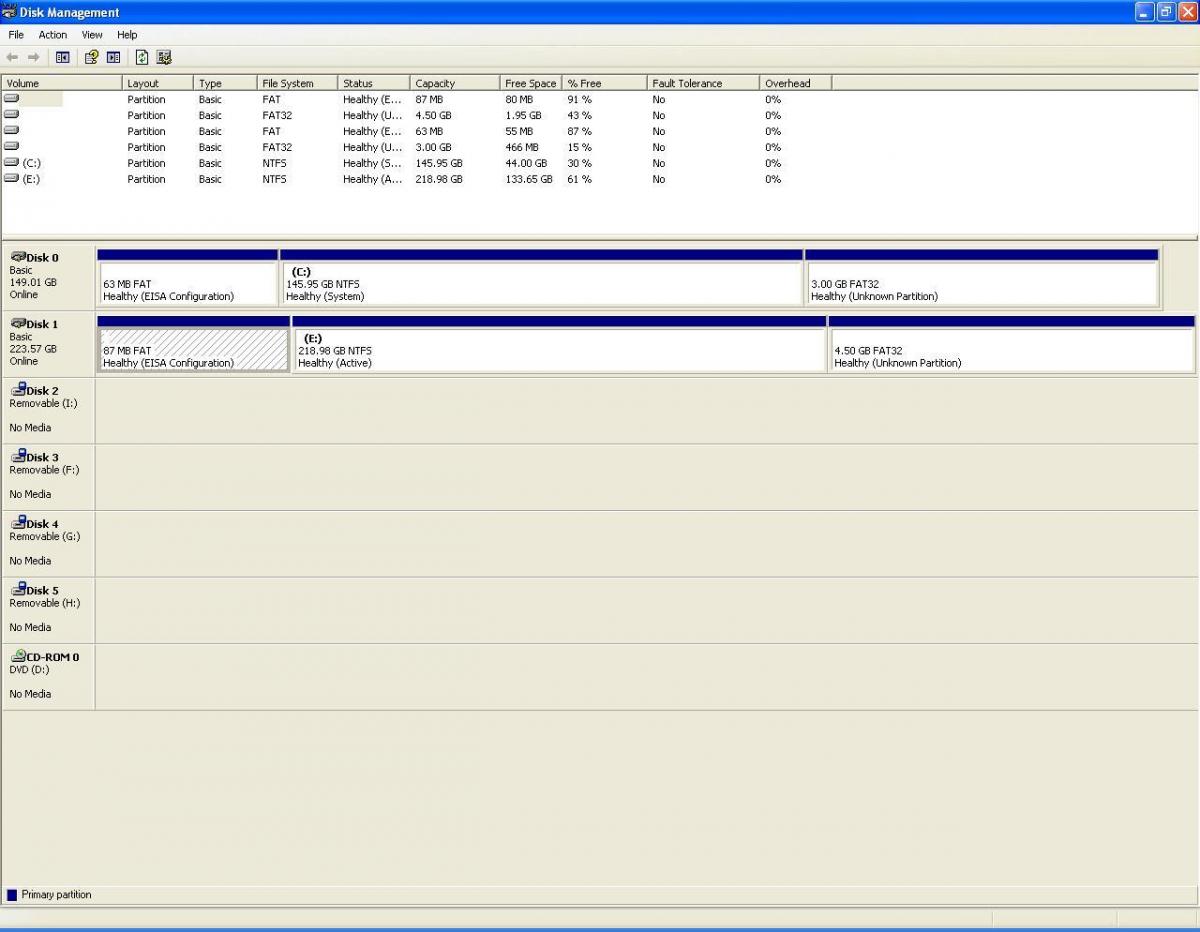Select the 3.00 GB FAT32 partition block
The height and width of the screenshot is (932, 1200).
coord(982,278)
